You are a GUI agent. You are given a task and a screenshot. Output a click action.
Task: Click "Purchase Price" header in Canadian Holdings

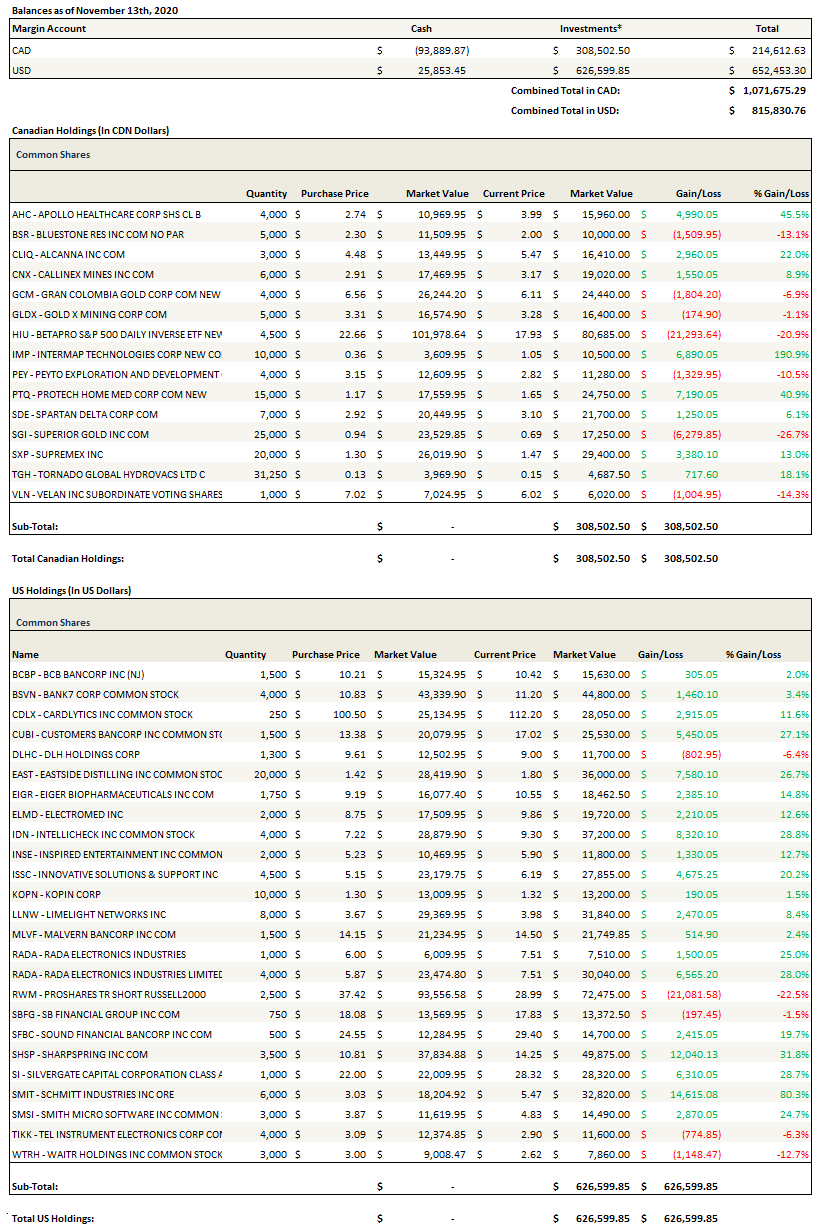pos(334,194)
